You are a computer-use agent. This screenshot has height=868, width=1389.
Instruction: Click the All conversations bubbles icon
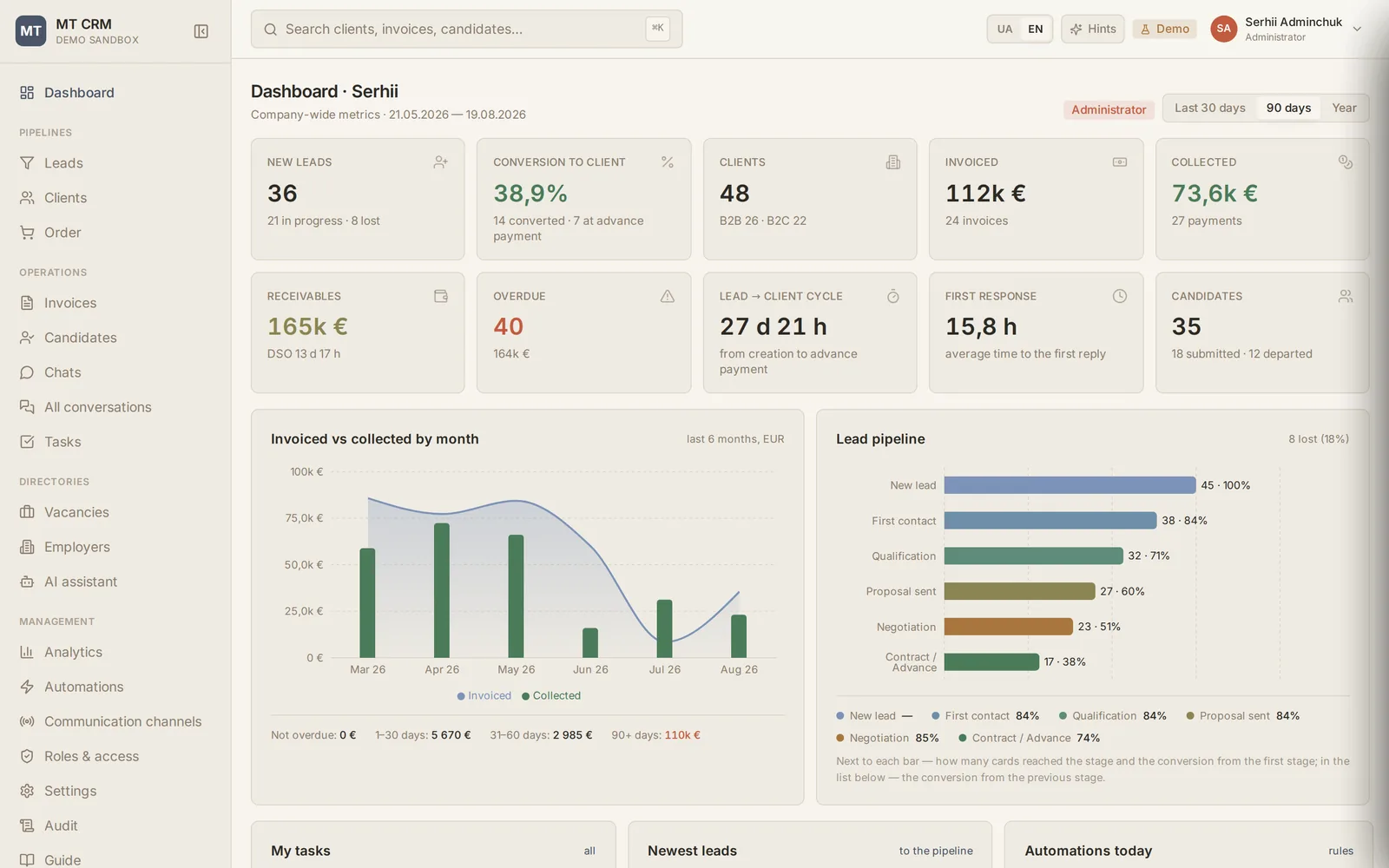coord(27,407)
